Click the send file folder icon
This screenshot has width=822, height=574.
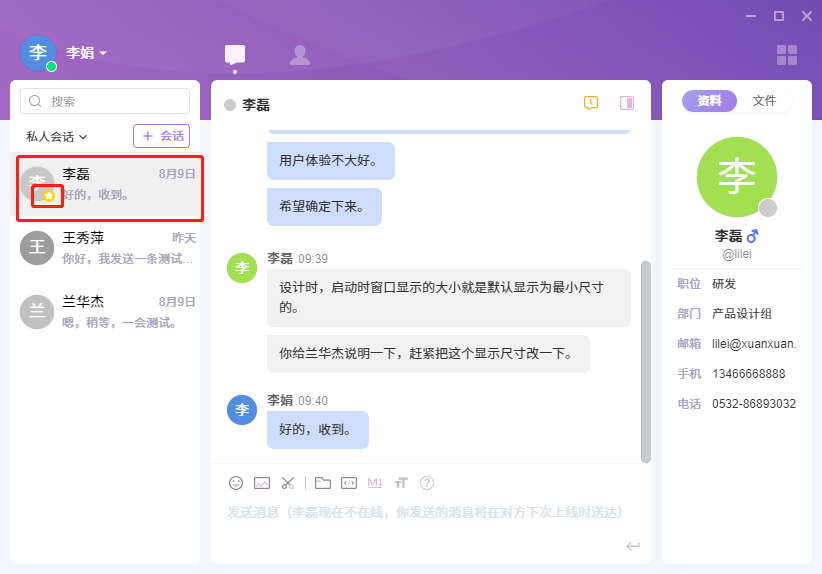323,483
